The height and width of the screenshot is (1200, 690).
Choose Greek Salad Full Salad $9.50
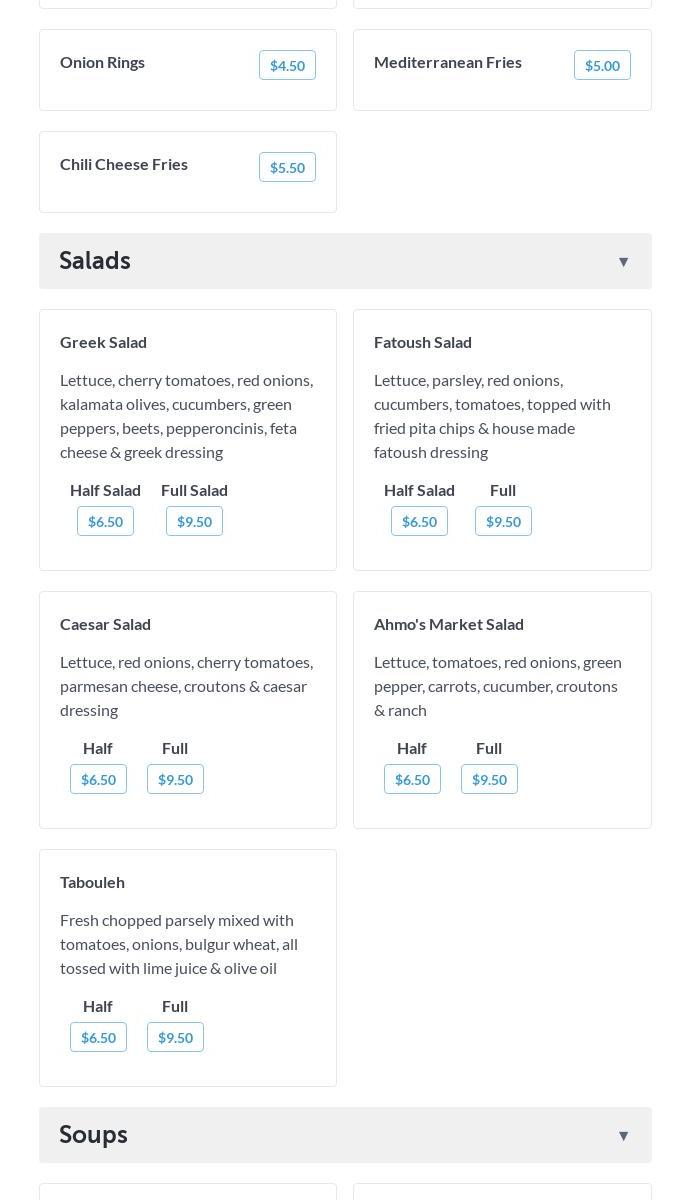click(x=194, y=522)
